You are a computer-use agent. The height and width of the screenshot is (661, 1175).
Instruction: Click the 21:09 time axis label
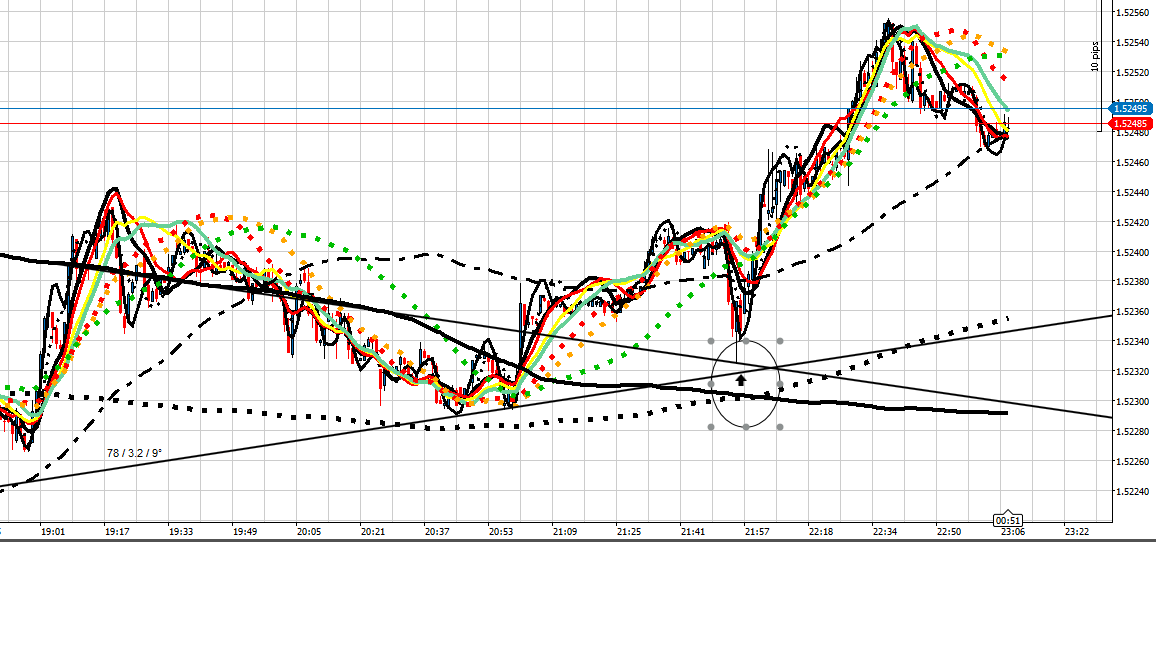[x=565, y=531]
